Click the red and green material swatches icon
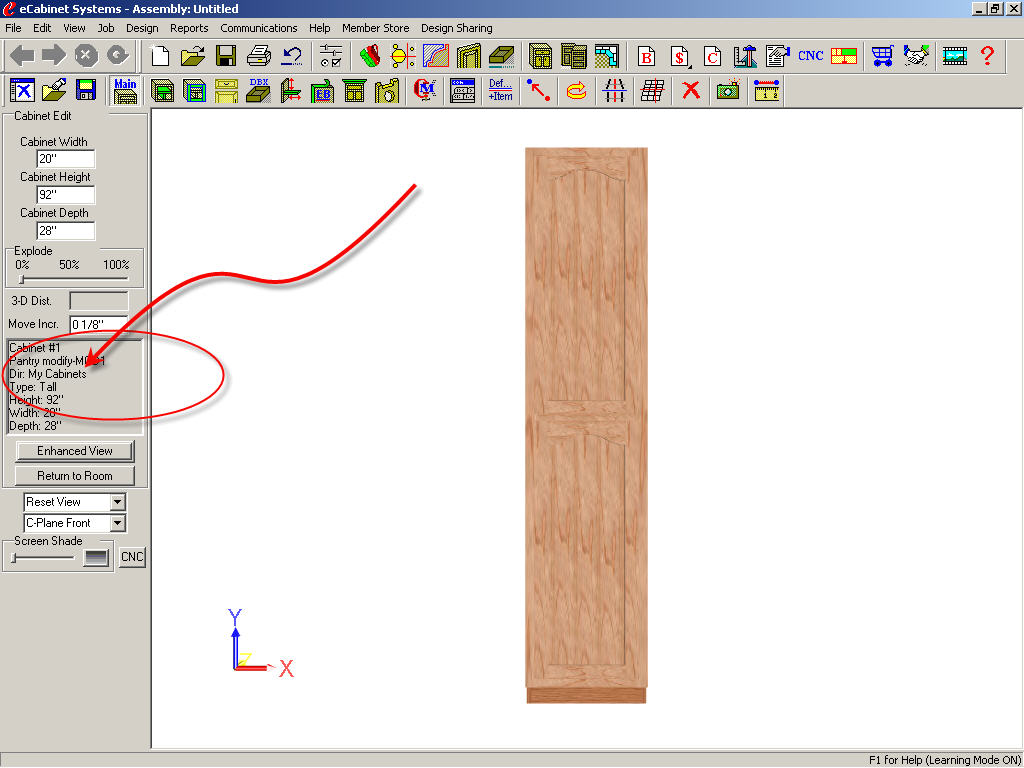 [x=370, y=56]
